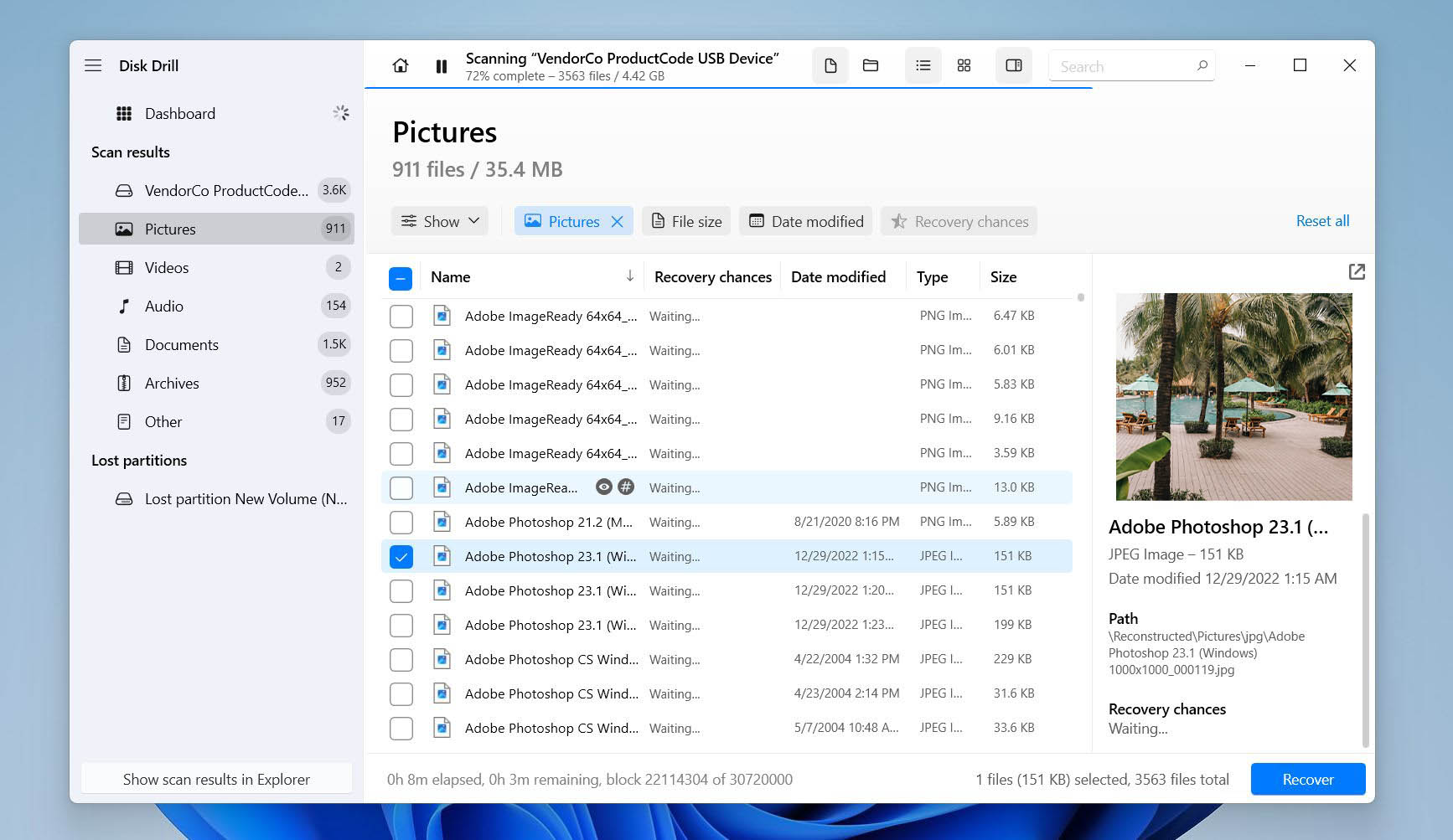Click Show scan results in Explorer
The image size is (1453, 840).
coord(216,779)
